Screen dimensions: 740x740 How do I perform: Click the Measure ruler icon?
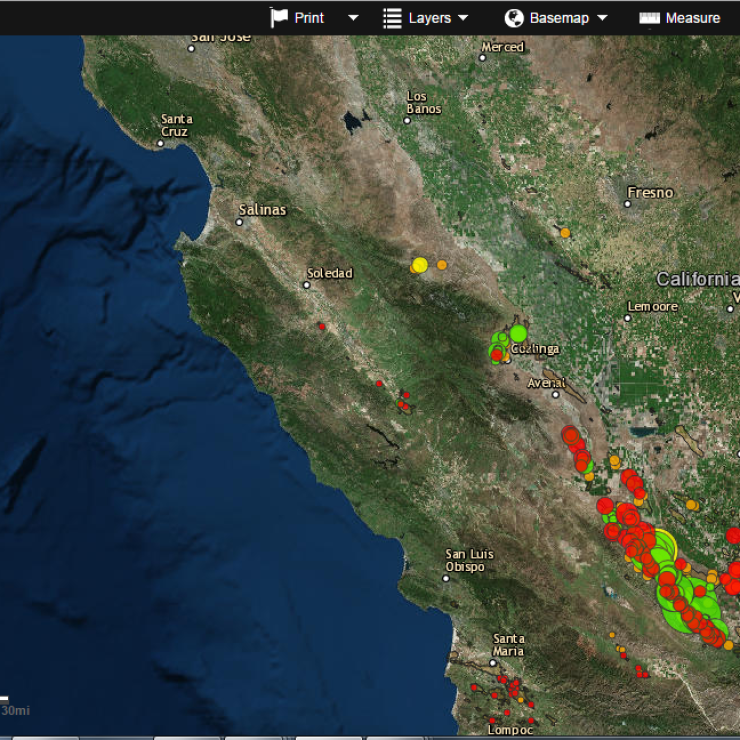(x=650, y=18)
